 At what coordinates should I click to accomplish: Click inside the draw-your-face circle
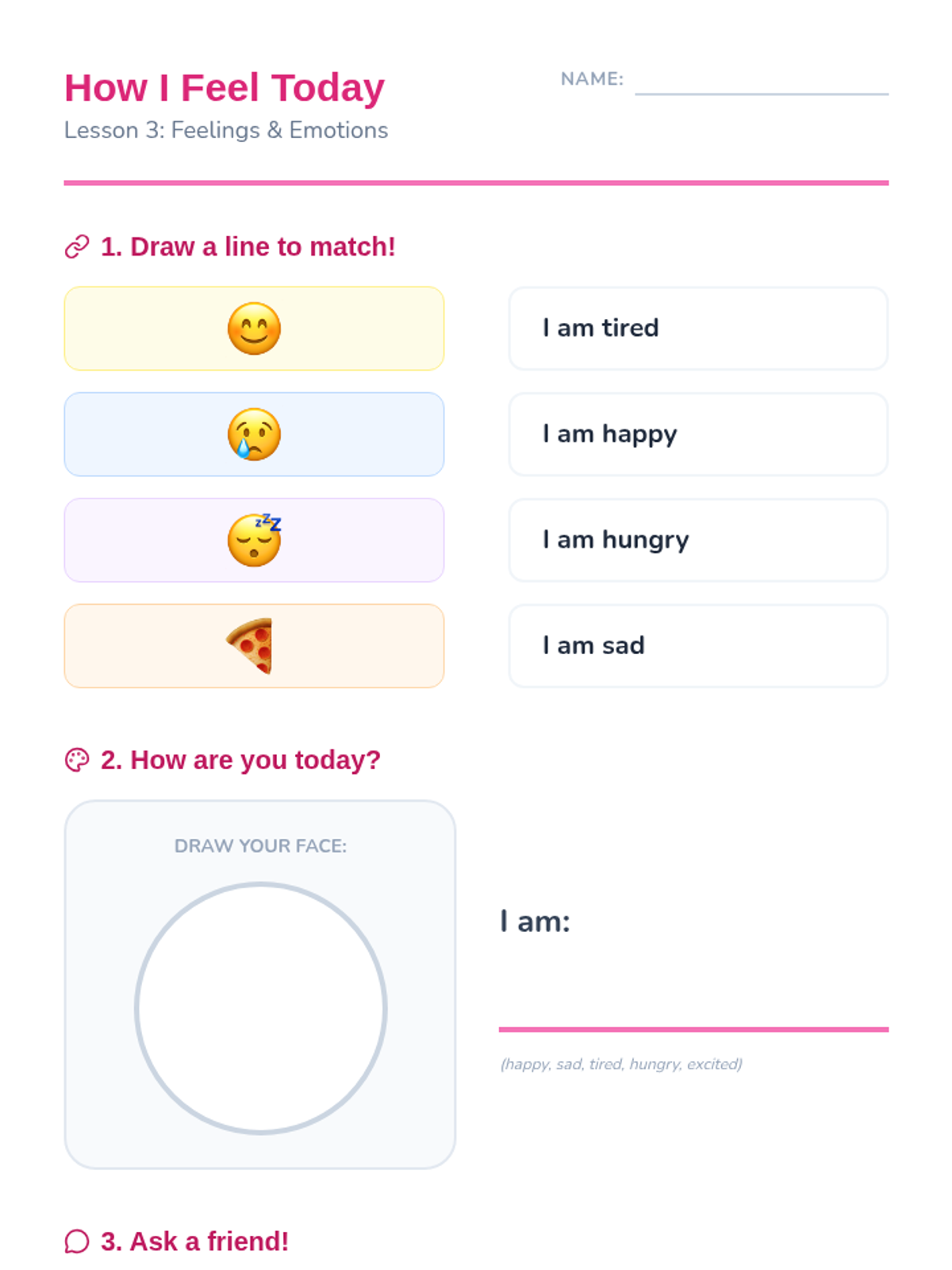(260, 1008)
